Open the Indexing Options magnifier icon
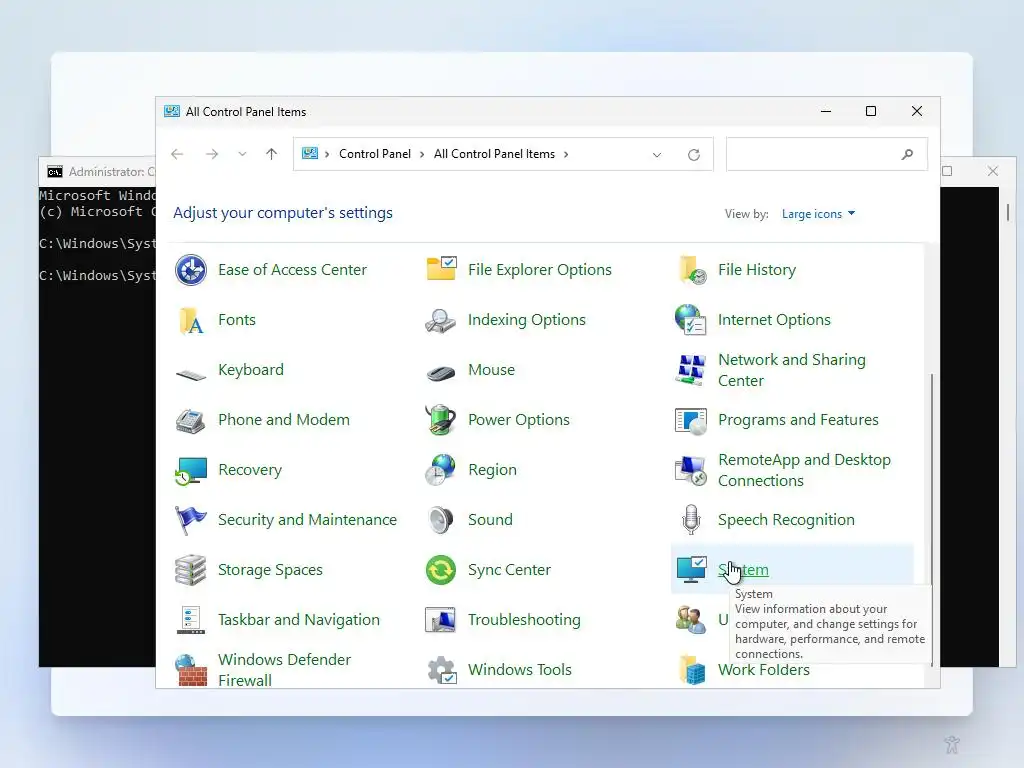 point(441,320)
